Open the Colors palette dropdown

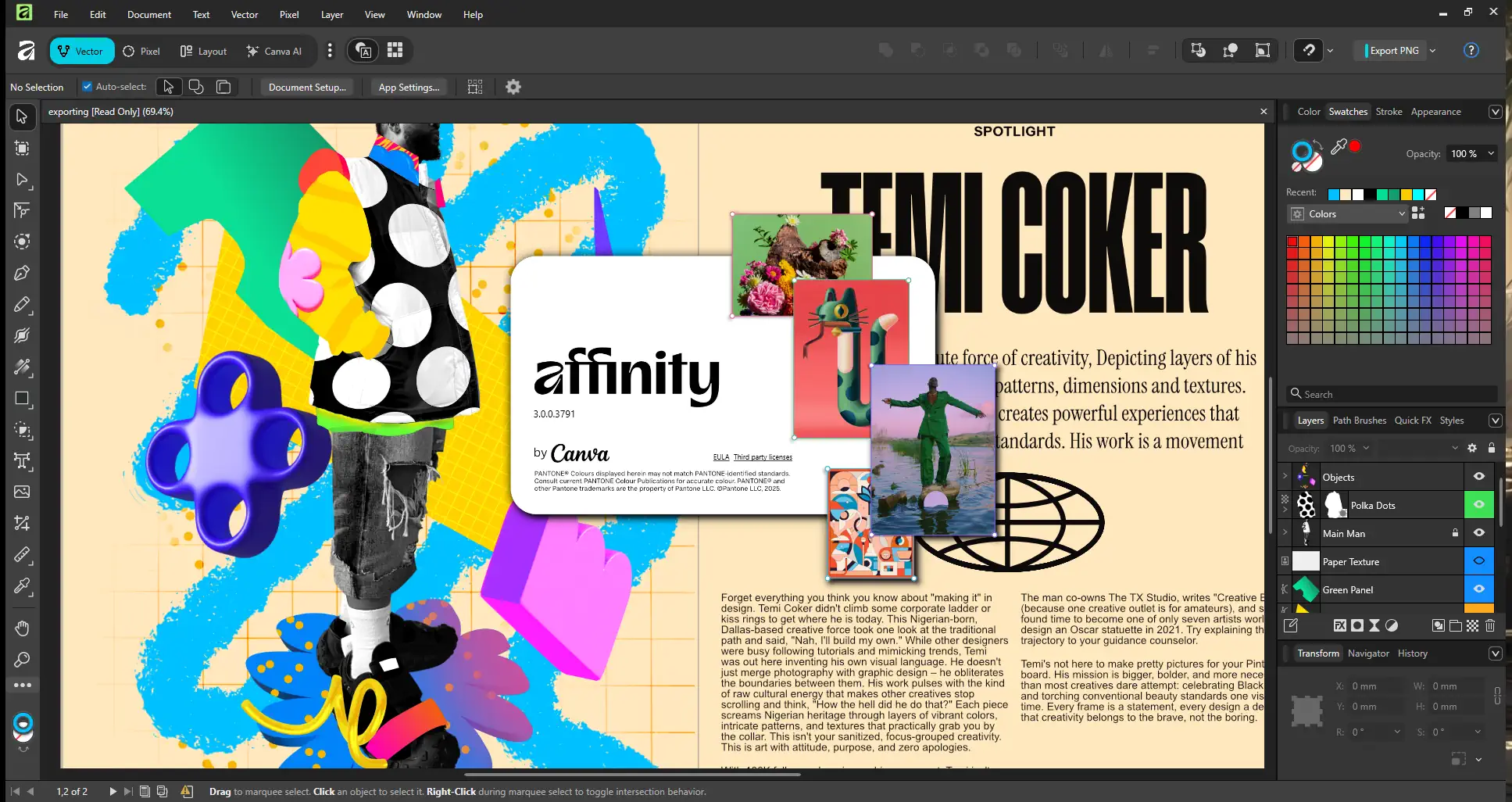1347,213
